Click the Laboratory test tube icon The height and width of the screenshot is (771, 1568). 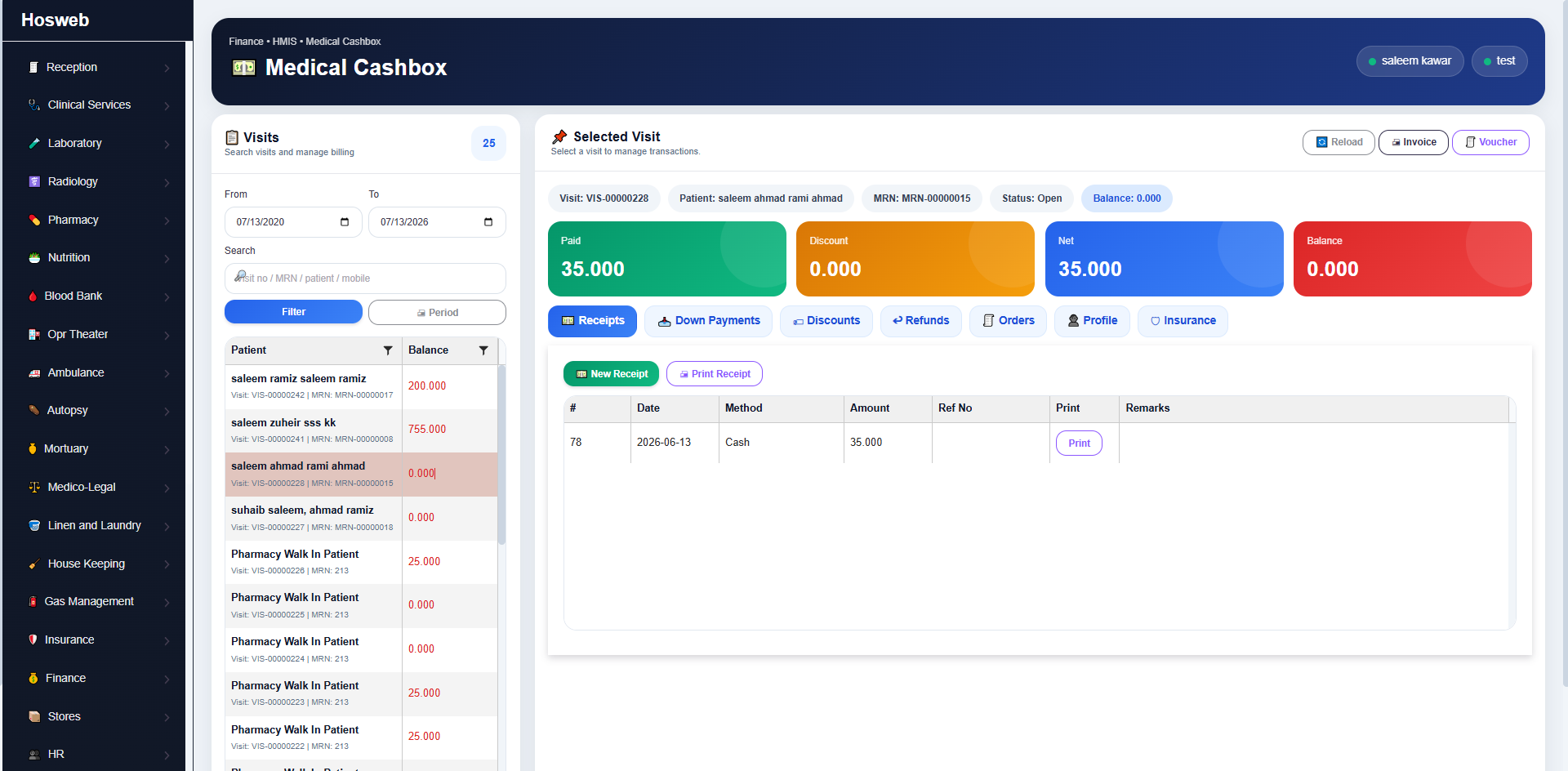pyautogui.click(x=34, y=143)
